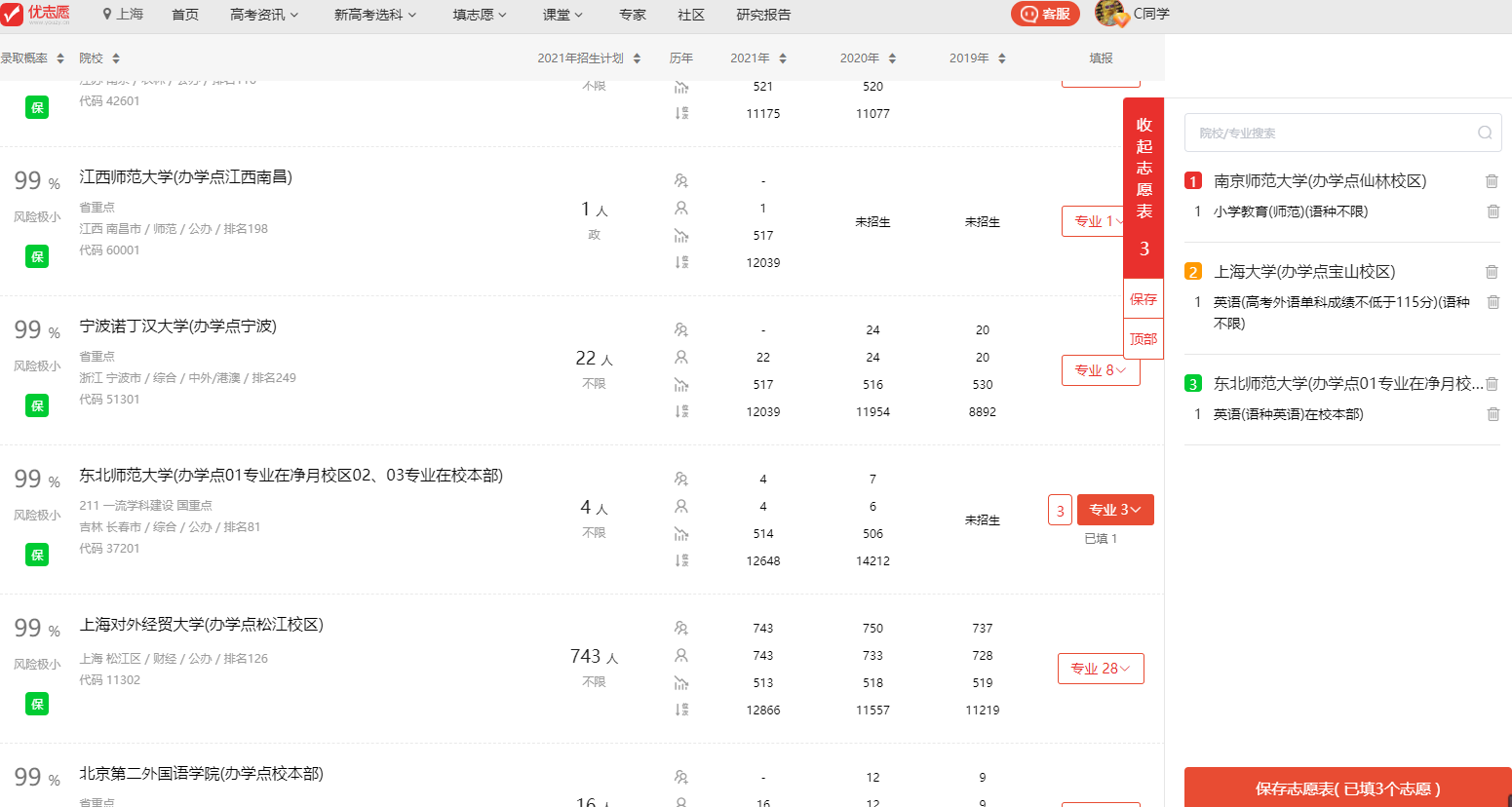Expand the 课堂 menu

[x=562, y=15]
